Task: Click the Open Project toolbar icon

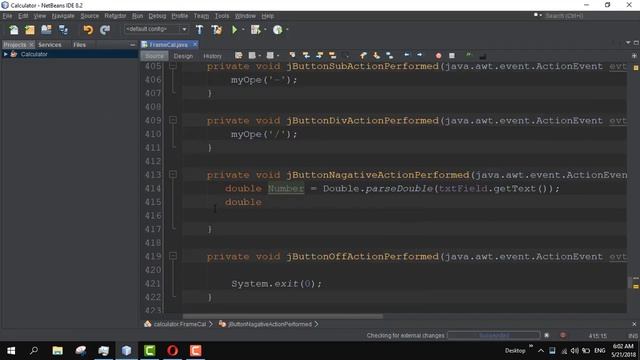Action: tap(46, 30)
